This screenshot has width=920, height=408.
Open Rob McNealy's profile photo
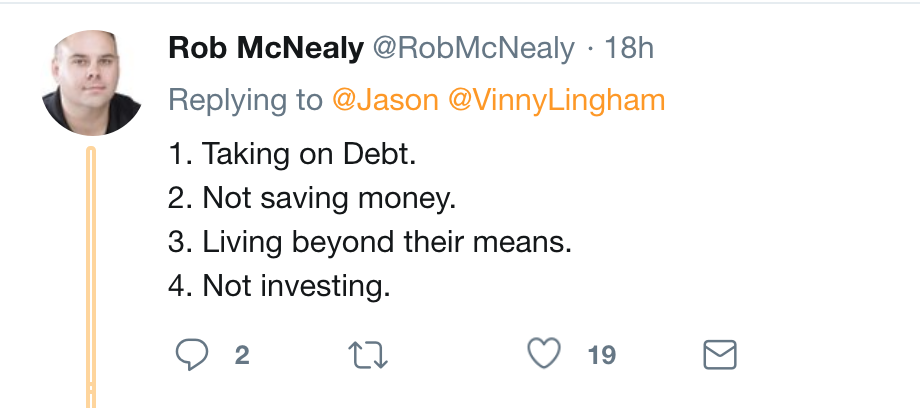92,82
